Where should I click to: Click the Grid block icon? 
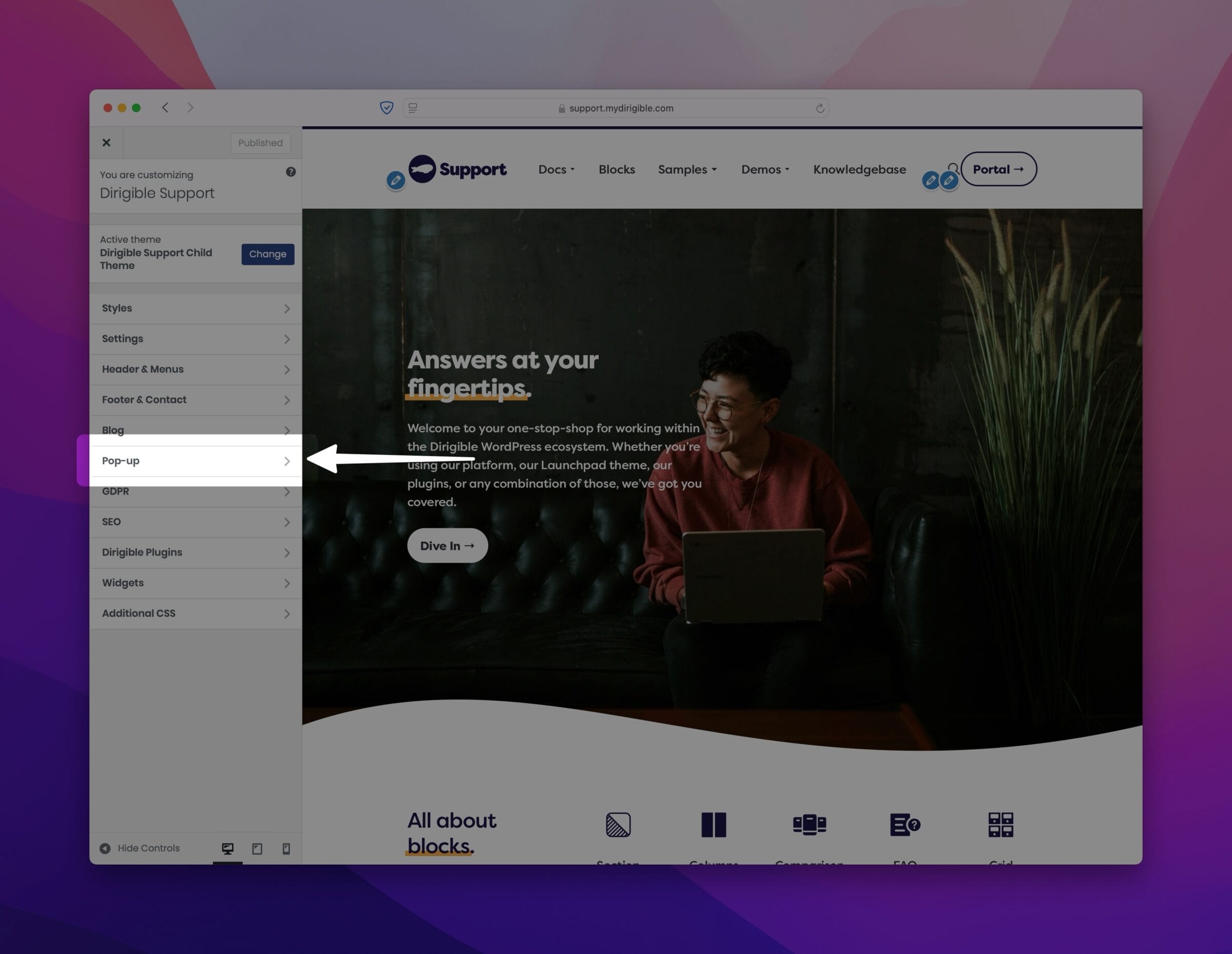(1000, 825)
